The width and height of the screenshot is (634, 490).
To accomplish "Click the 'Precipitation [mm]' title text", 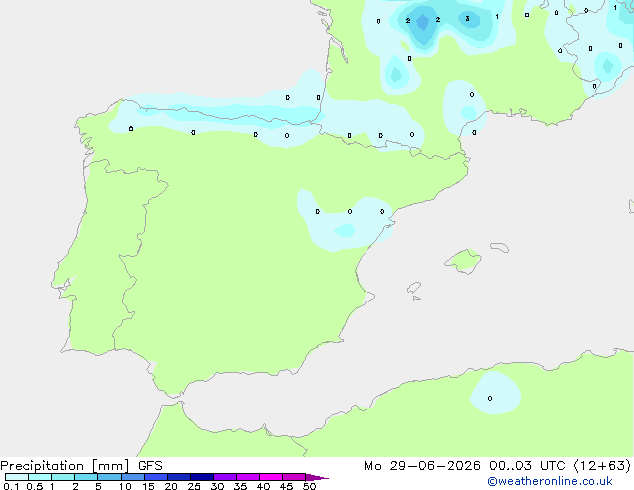I will 65,466.
